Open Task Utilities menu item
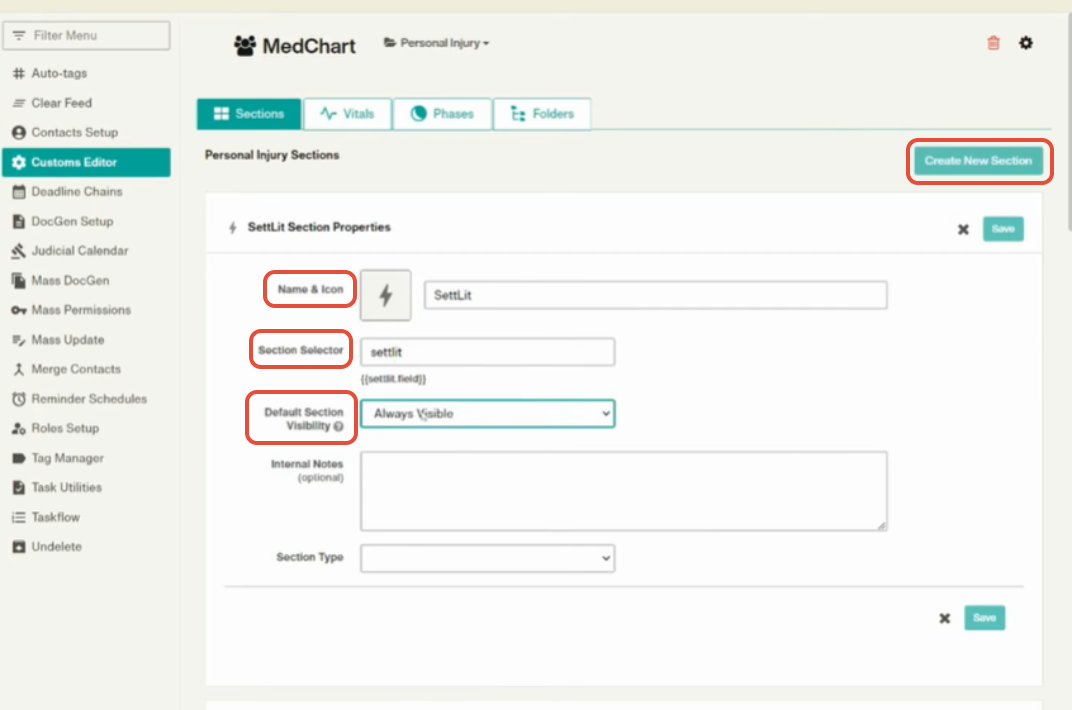 pos(86,488)
